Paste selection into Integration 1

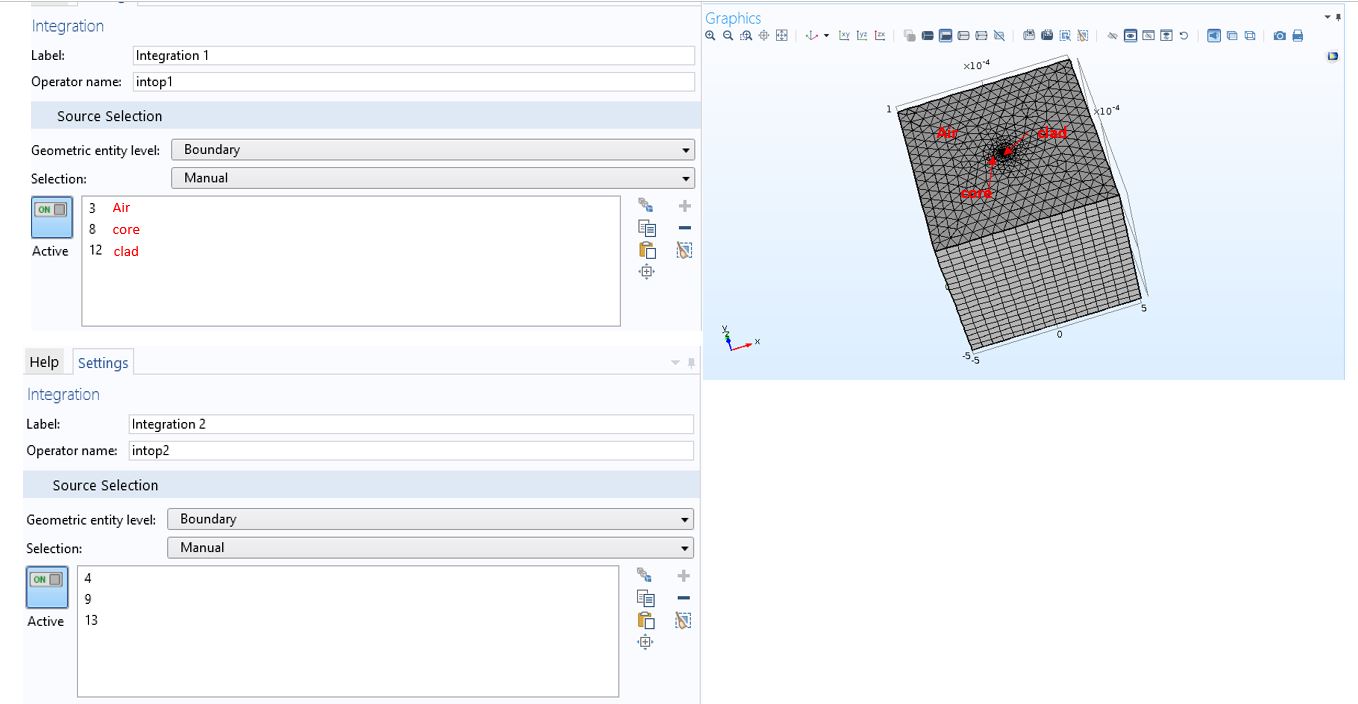(x=646, y=250)
